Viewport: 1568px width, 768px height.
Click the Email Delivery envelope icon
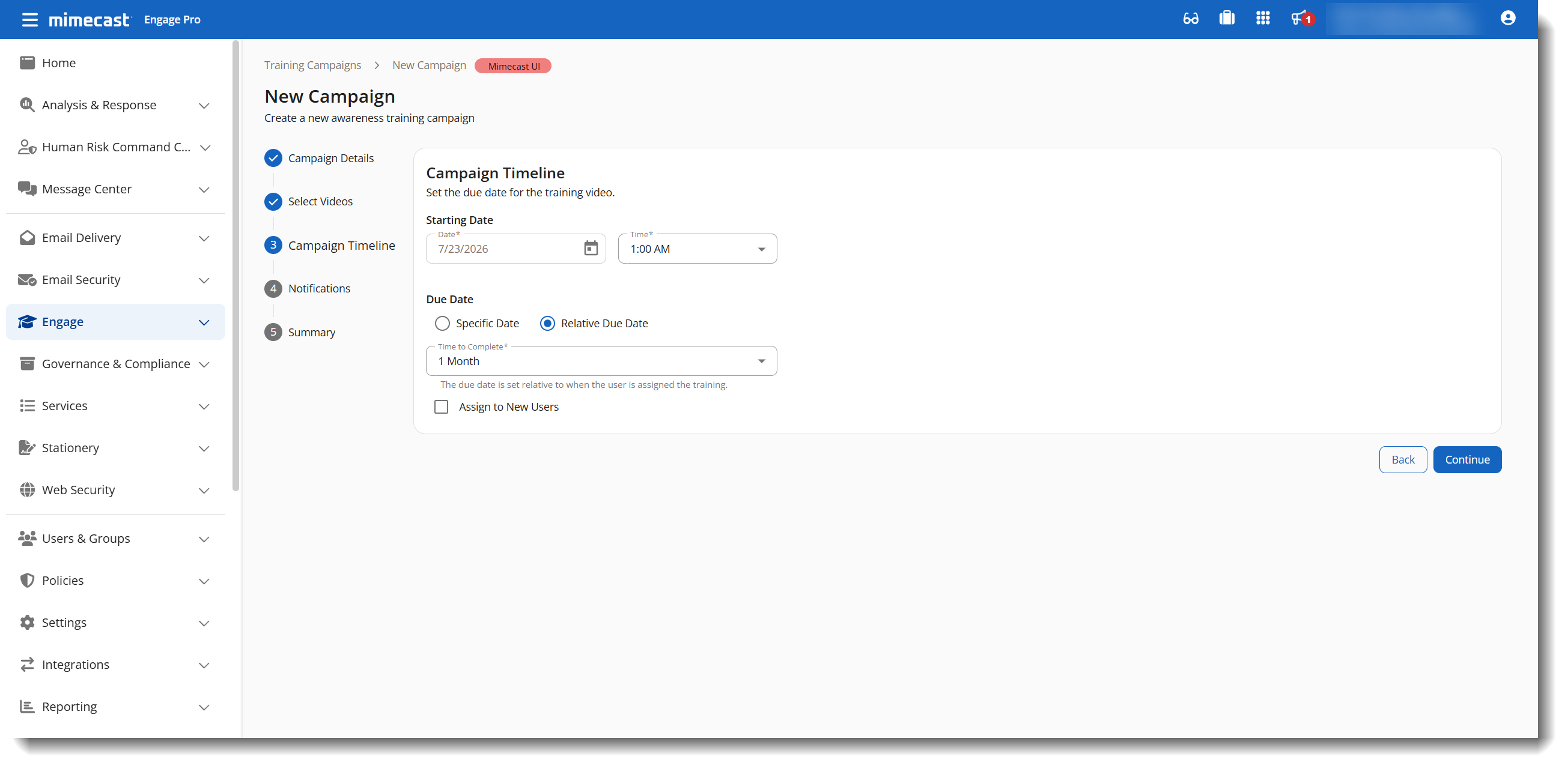pos(27,237)
